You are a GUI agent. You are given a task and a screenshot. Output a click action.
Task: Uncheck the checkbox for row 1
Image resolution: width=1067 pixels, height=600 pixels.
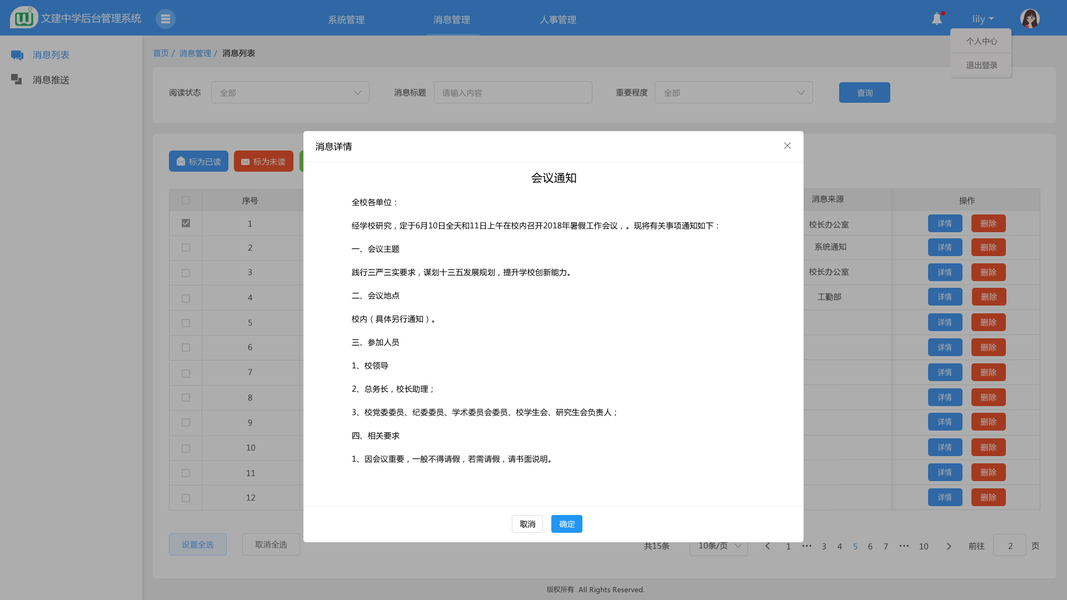pos(186,223)
